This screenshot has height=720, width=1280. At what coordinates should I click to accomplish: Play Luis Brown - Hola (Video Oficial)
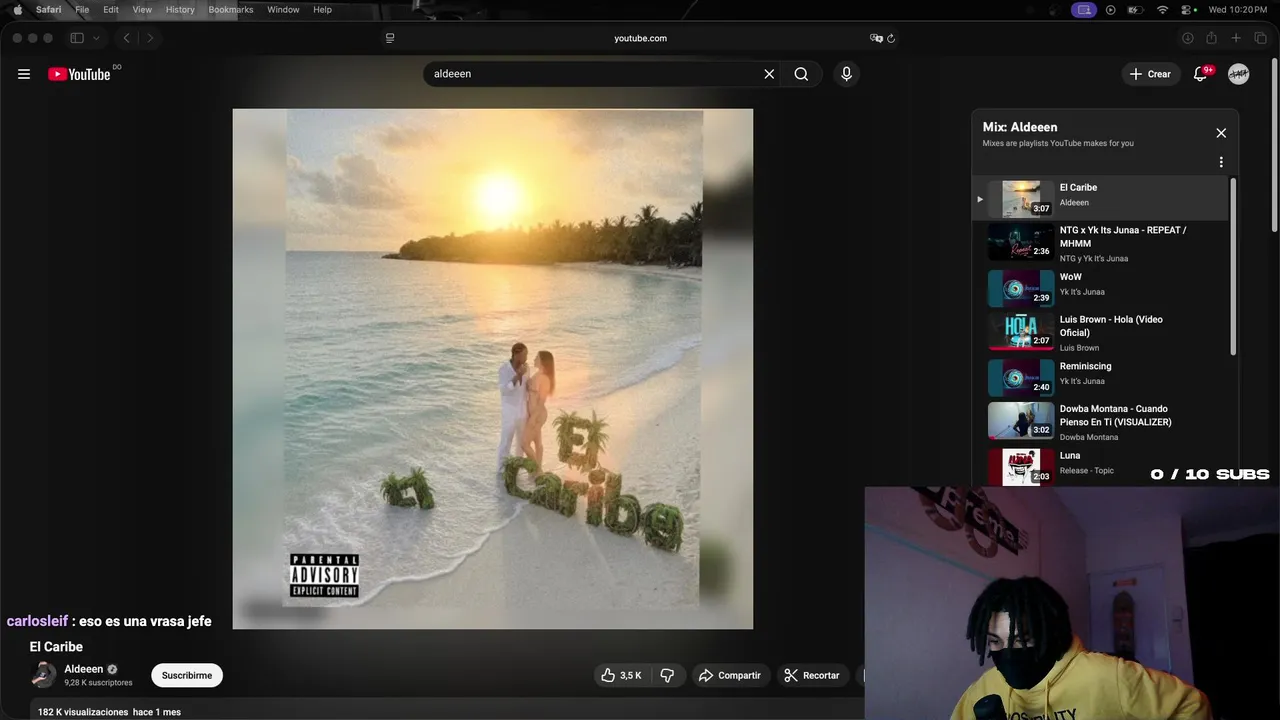pos(1100,332)
